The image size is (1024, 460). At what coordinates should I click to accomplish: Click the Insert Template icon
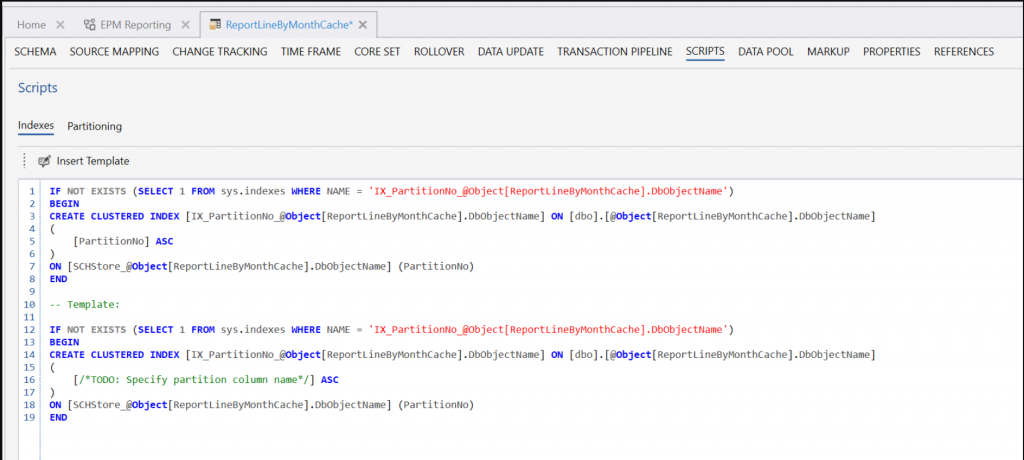point(44,161)
